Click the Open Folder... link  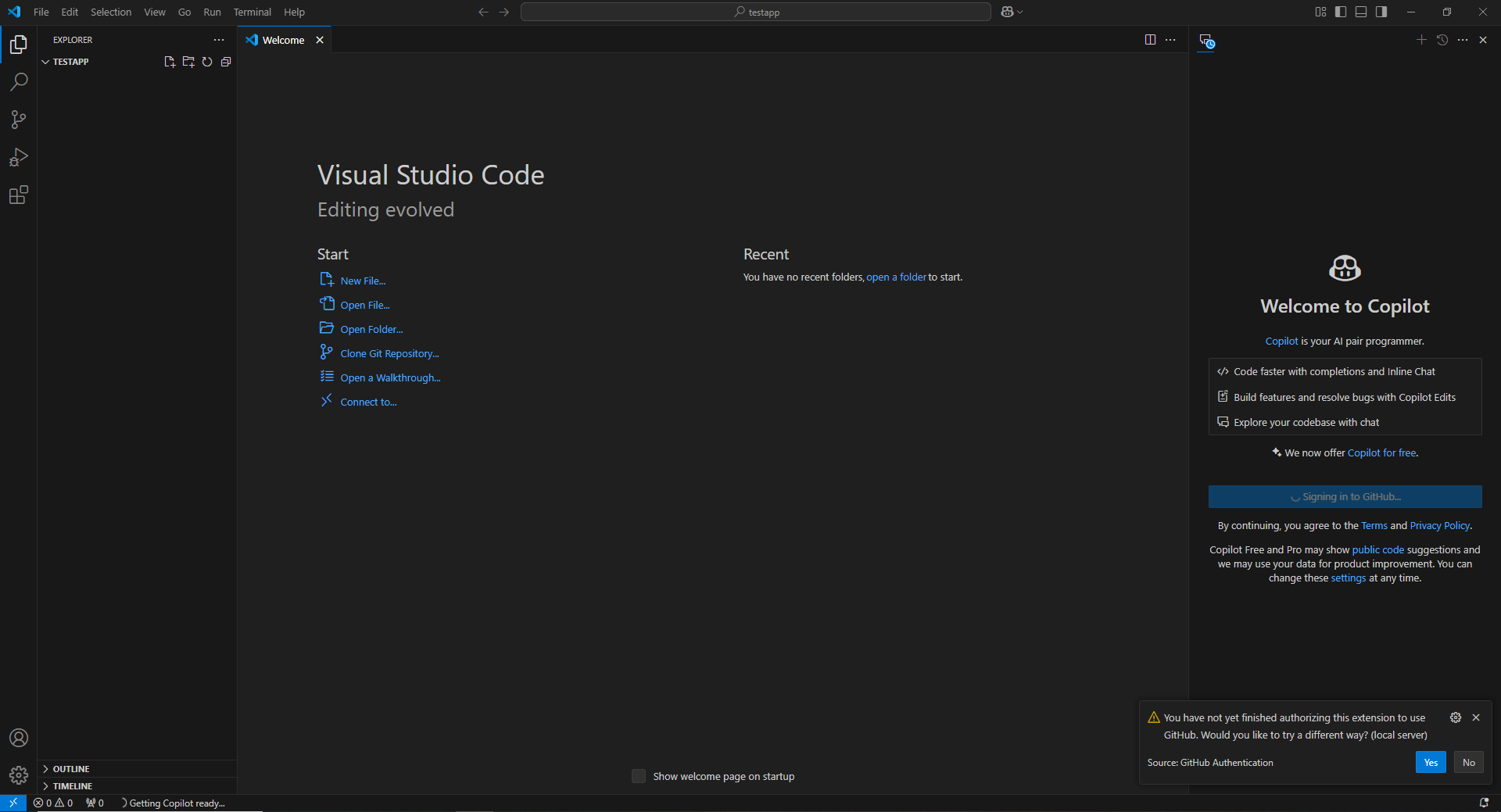(x=371, y=329)
